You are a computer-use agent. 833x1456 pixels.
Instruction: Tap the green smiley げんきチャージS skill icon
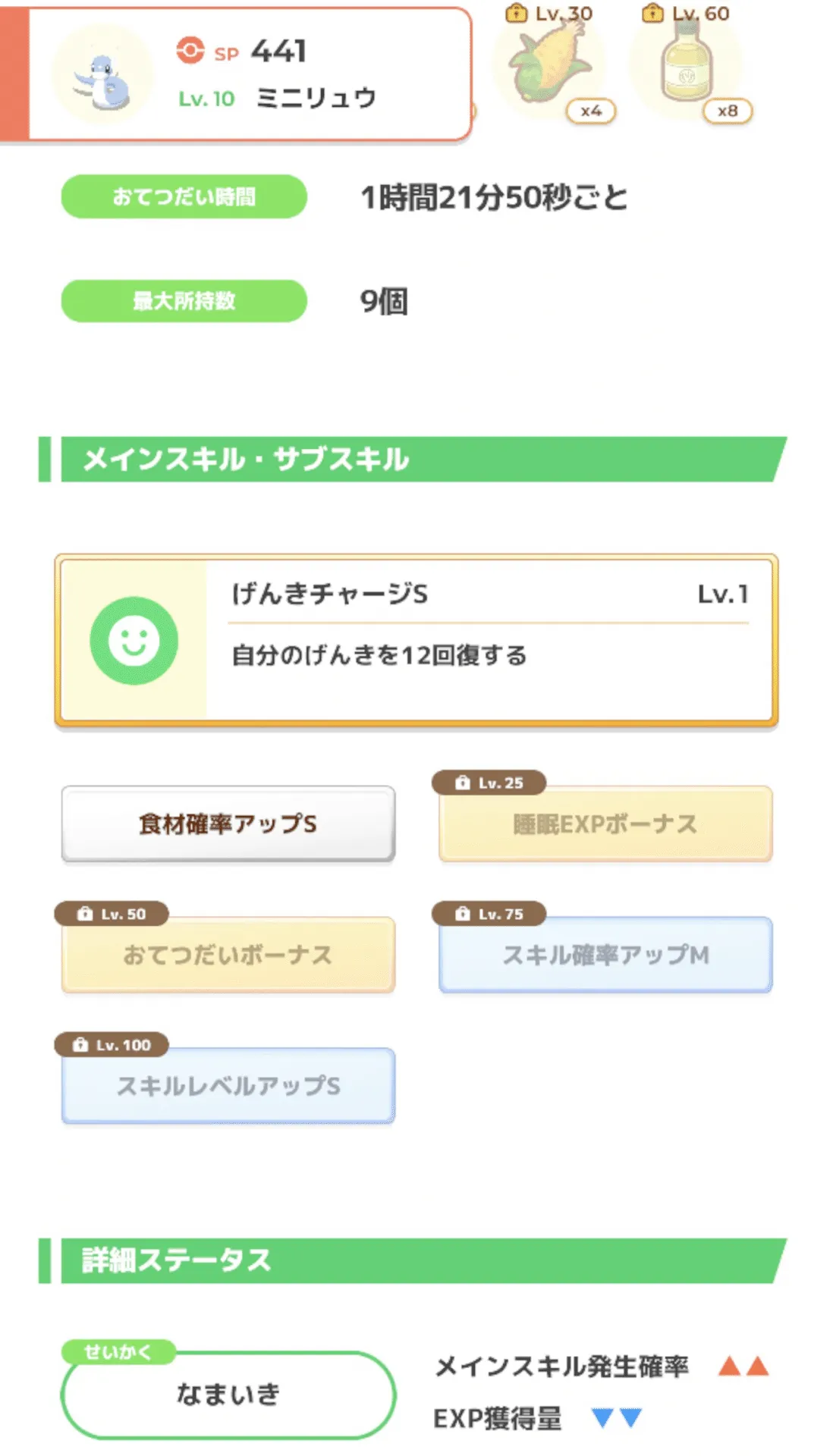(134, 641)
